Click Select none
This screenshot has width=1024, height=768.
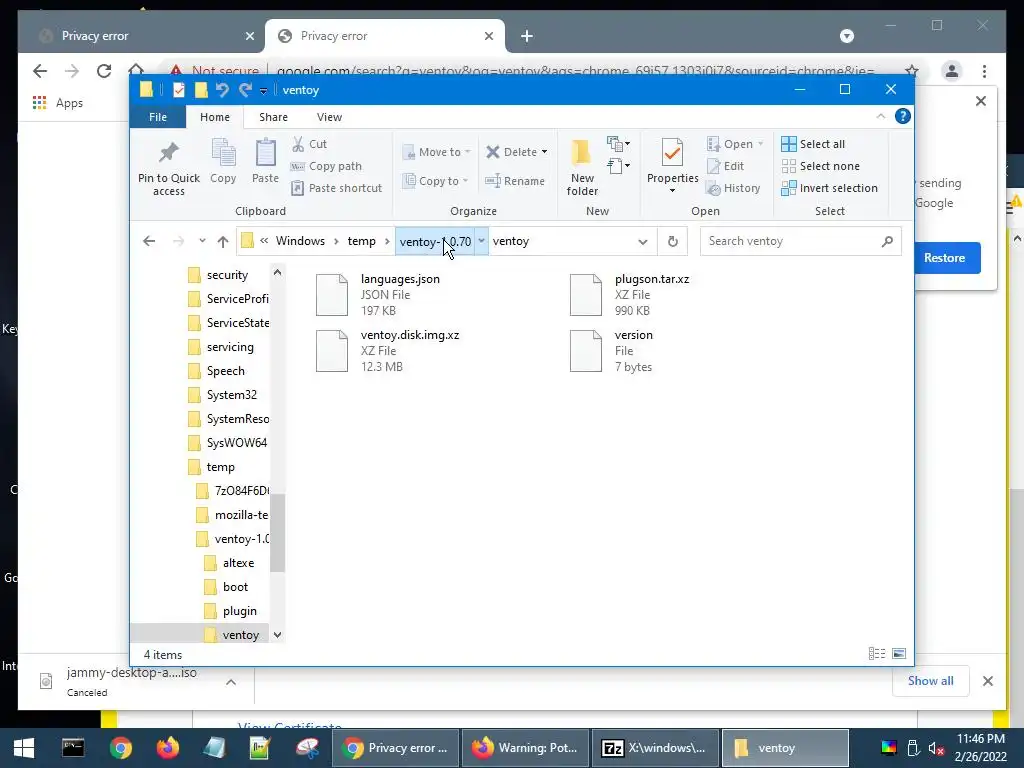(x=821, y=166)
